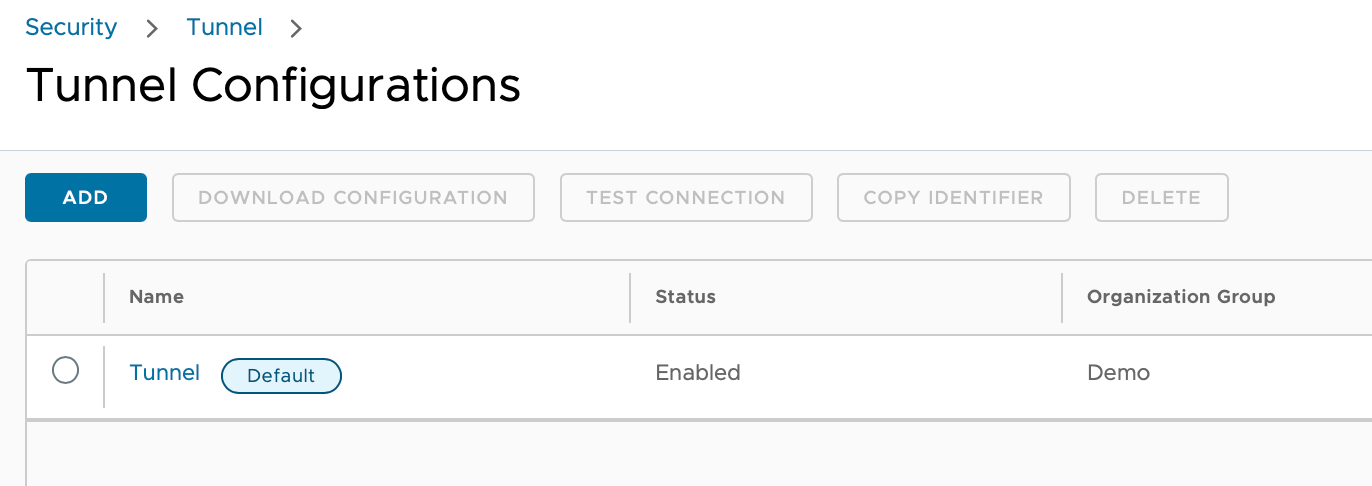Viewport: 1372px width, 486px height.
Task: Click the Enabled status cell
Action: point(698,373)
